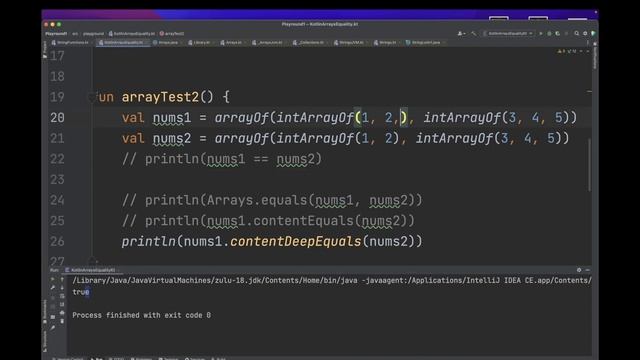Click the KotlinArraysEquality.kt breadcrumb in navigation bar

132,33
